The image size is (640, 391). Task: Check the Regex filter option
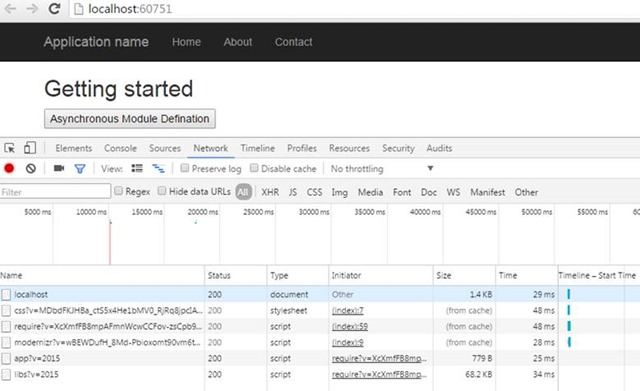coord(118,191)
